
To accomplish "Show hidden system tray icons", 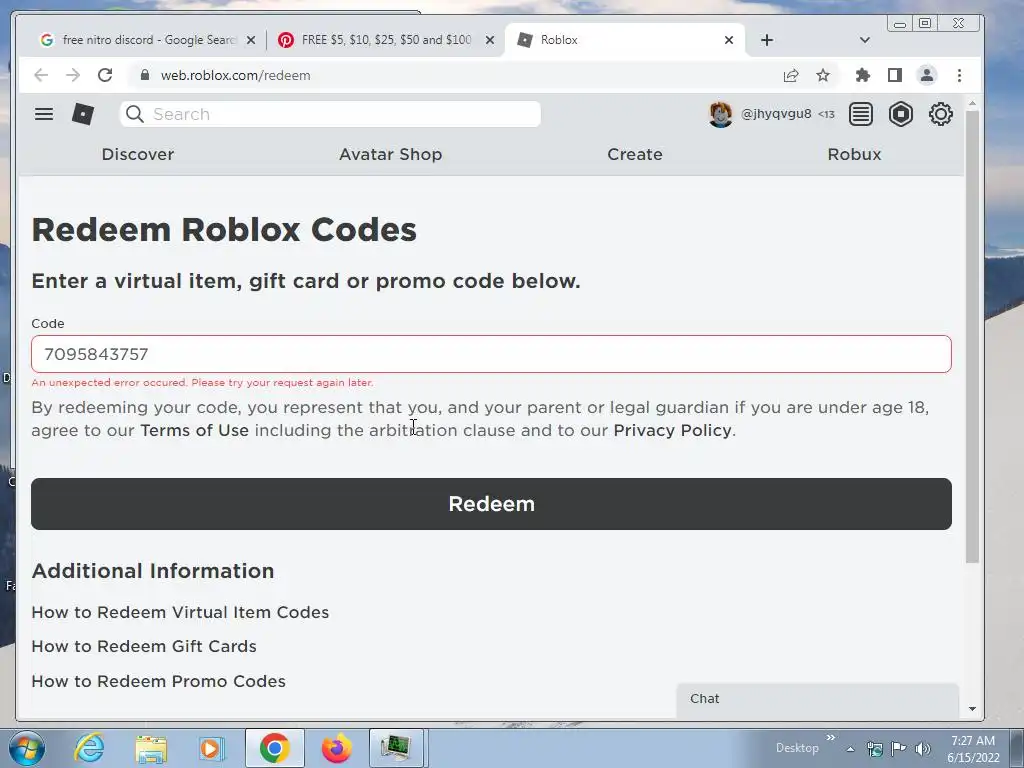I will [x=850, y=749].
